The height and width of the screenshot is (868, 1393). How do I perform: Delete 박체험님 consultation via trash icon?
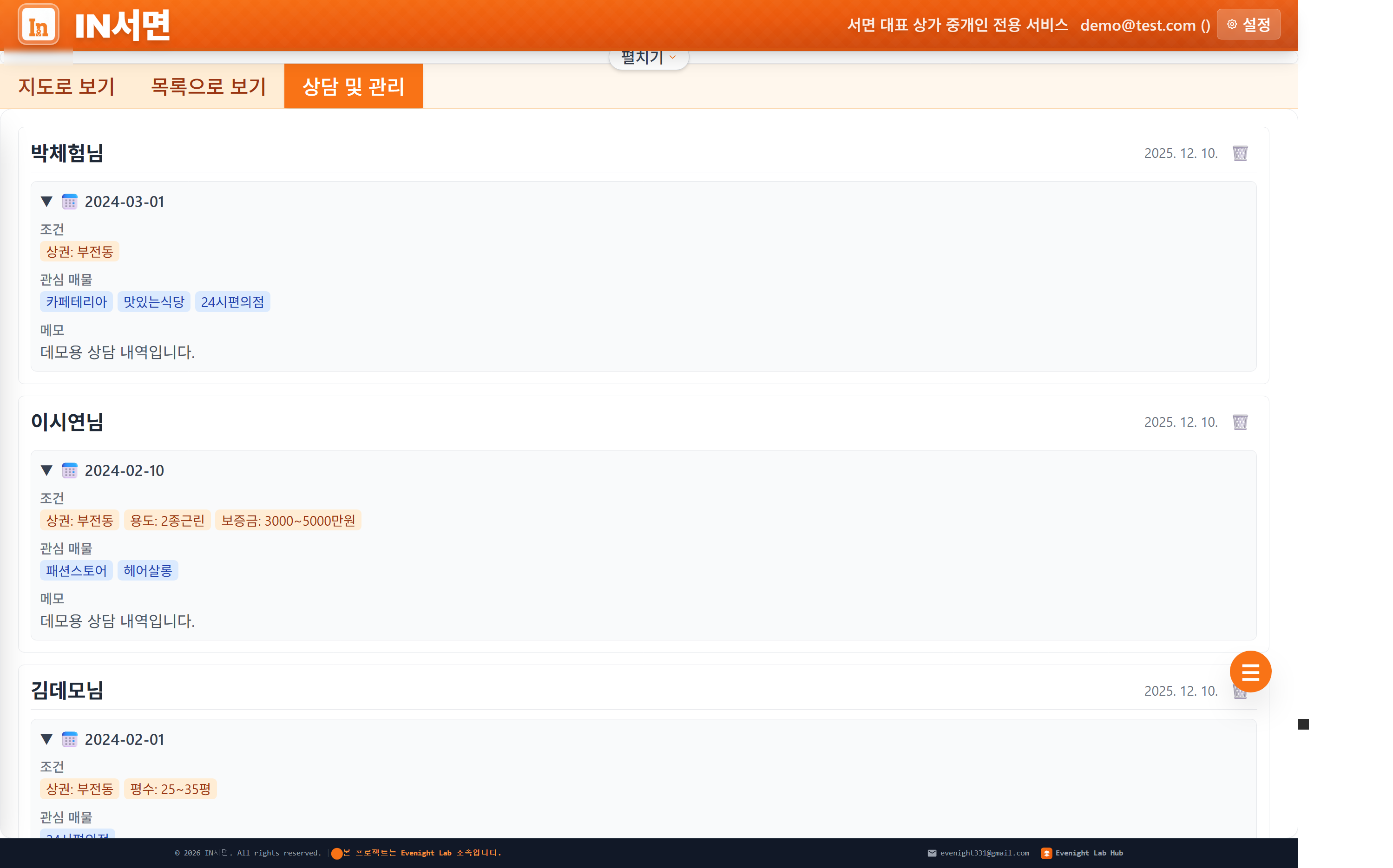pyautogui.click(x=1240, y=153)
